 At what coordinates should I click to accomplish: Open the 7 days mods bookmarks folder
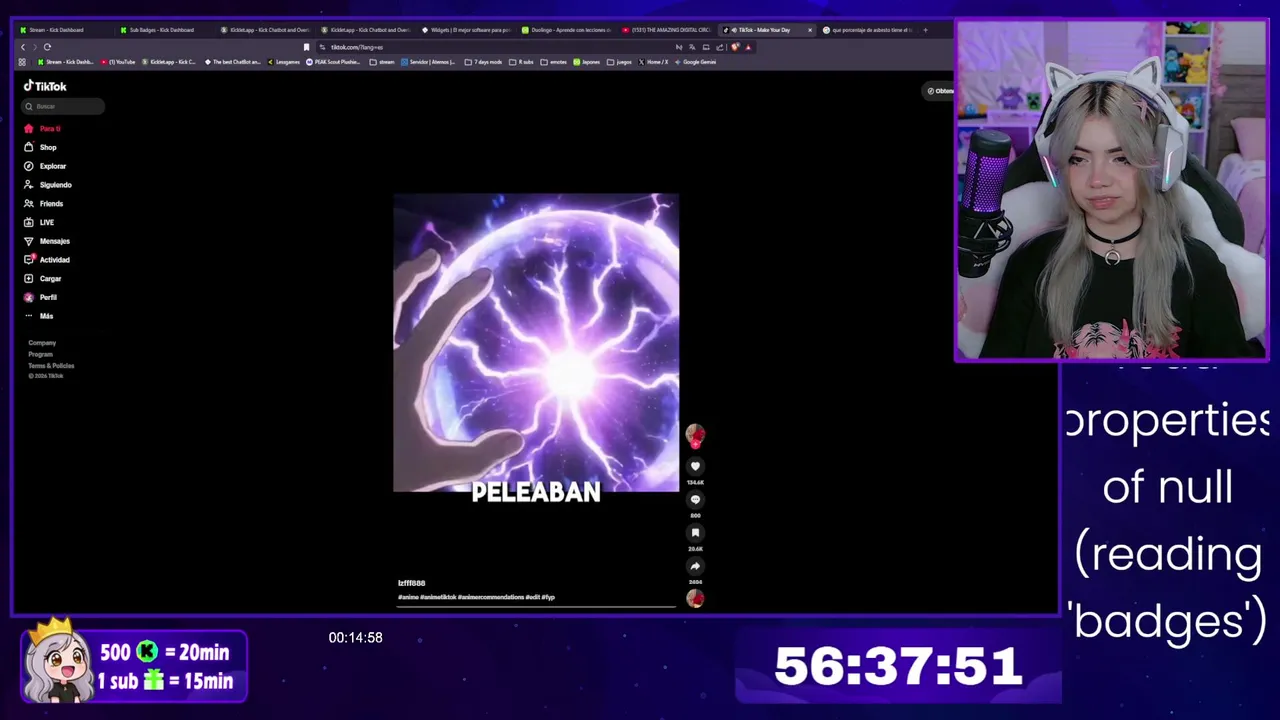click(x=485, y=62)
